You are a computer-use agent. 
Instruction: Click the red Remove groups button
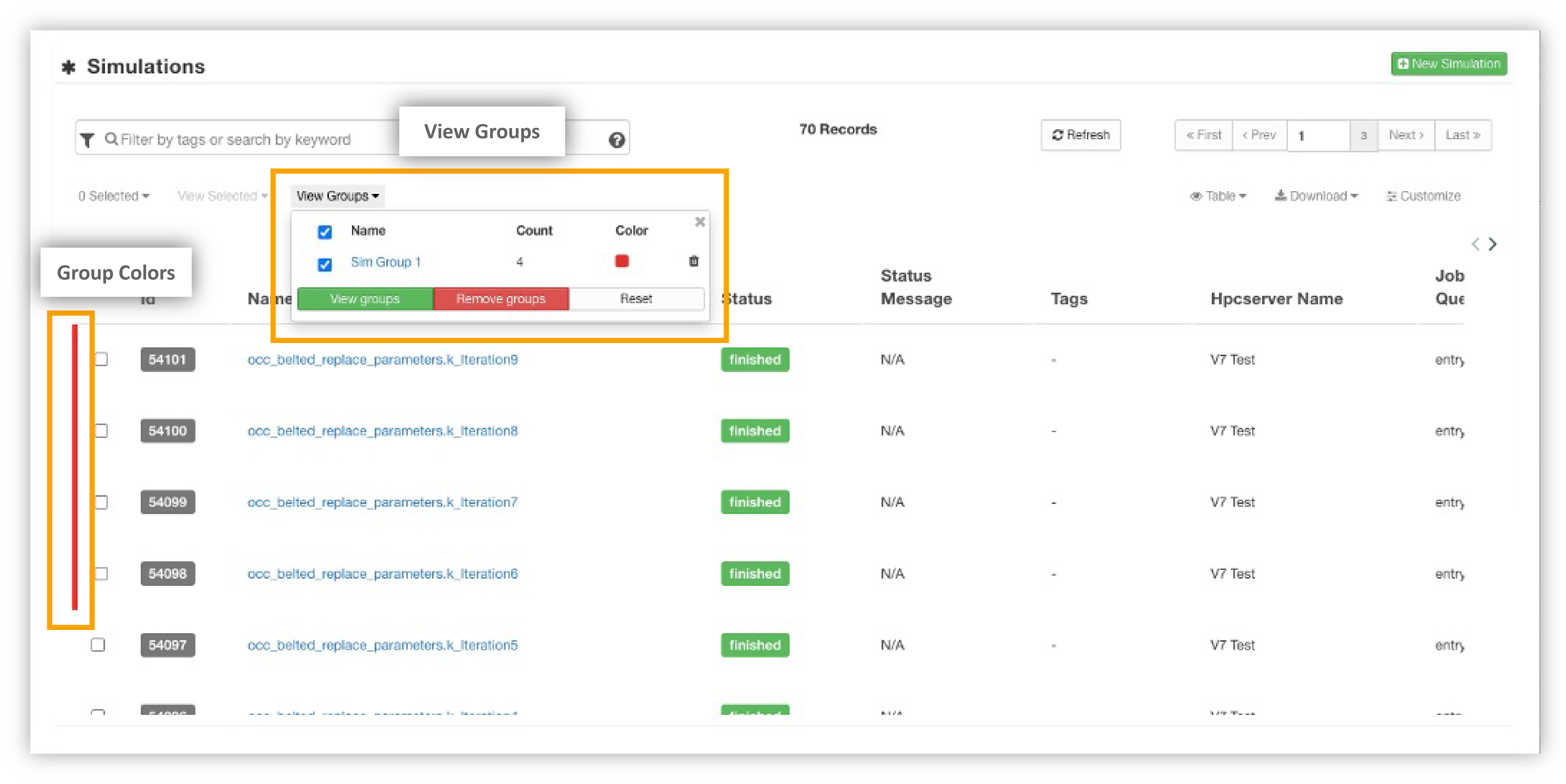coord(501,299)
